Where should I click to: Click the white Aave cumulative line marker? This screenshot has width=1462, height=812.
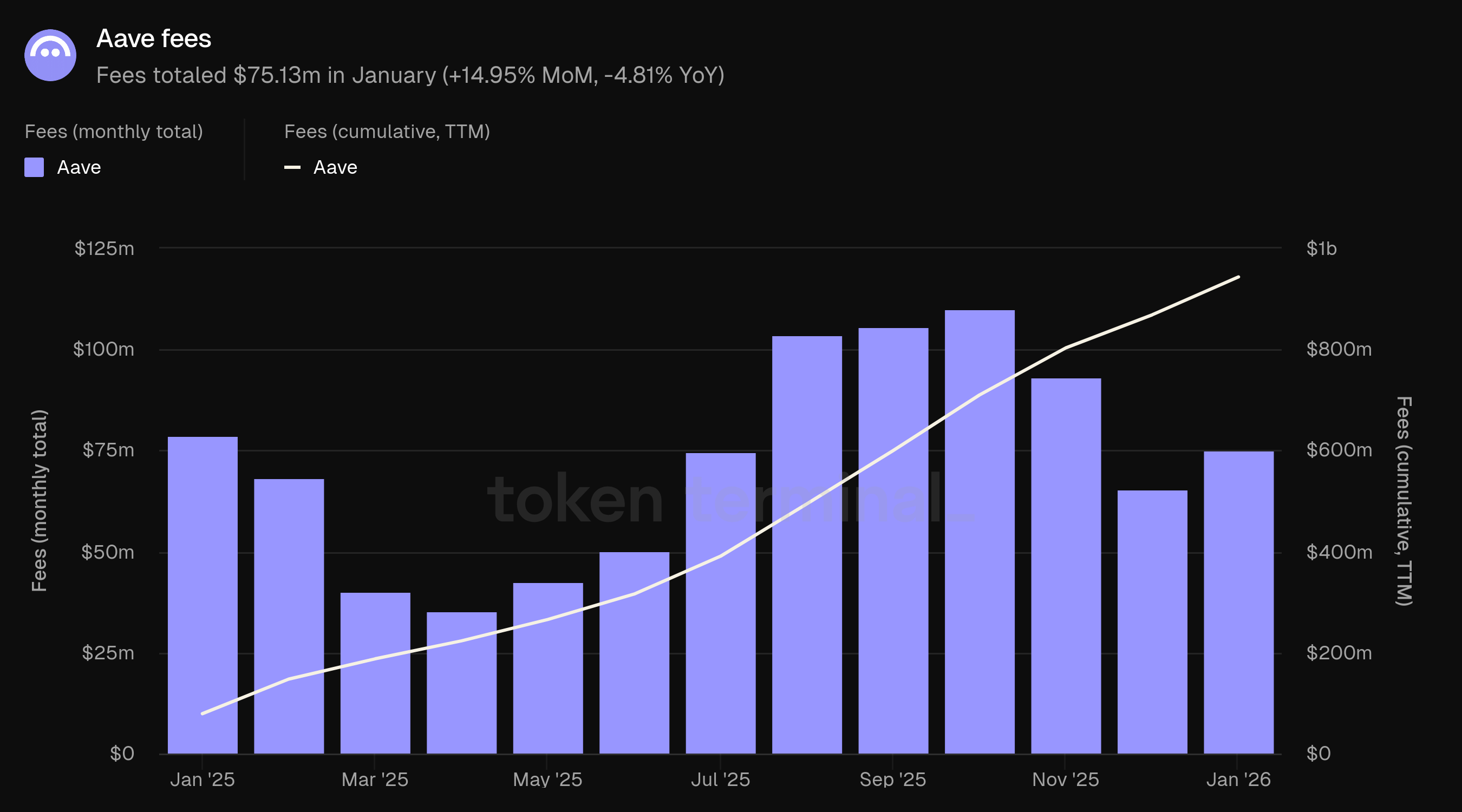[292, 167]
